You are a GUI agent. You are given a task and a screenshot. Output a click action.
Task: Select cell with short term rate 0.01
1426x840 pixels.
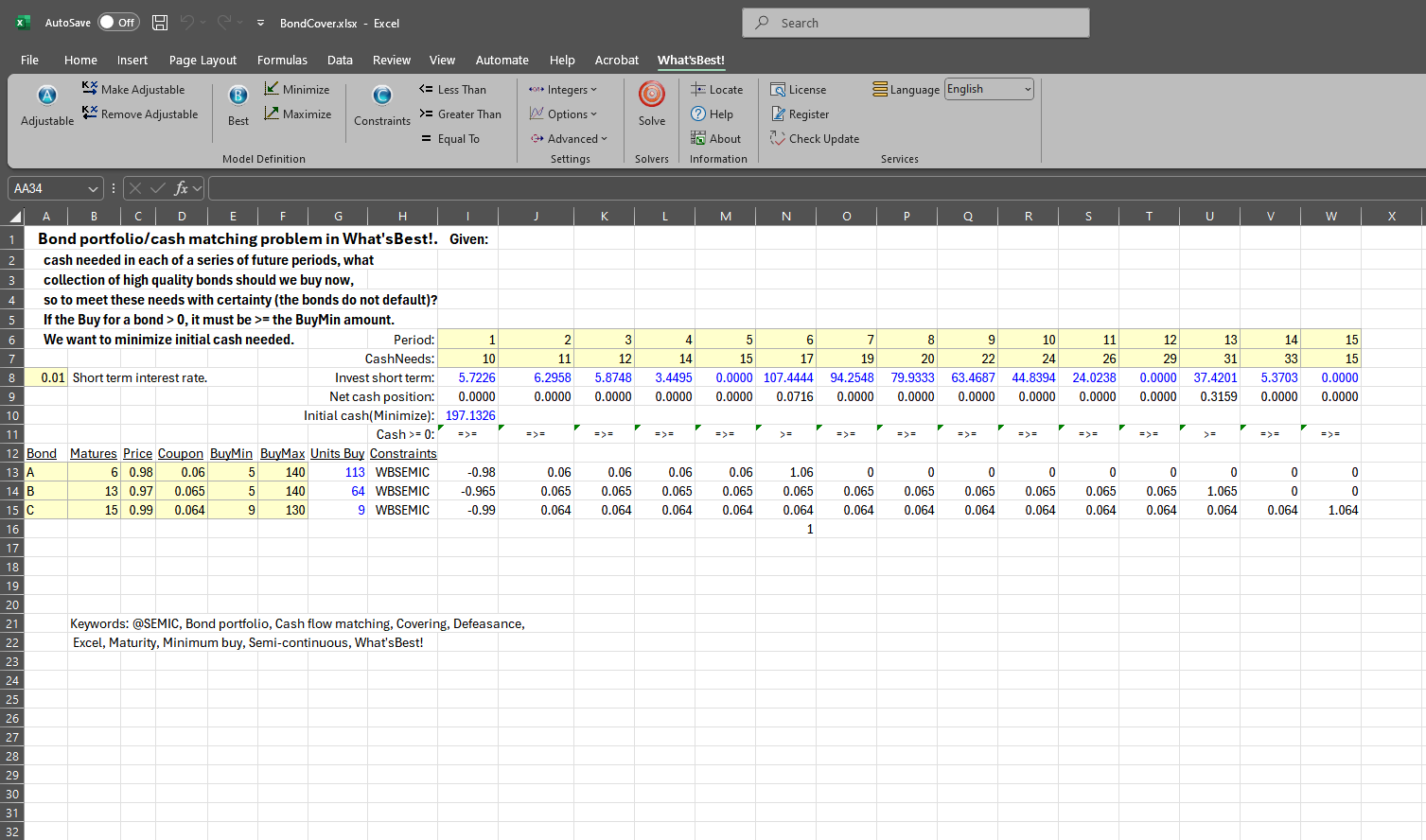click(46, 377)
